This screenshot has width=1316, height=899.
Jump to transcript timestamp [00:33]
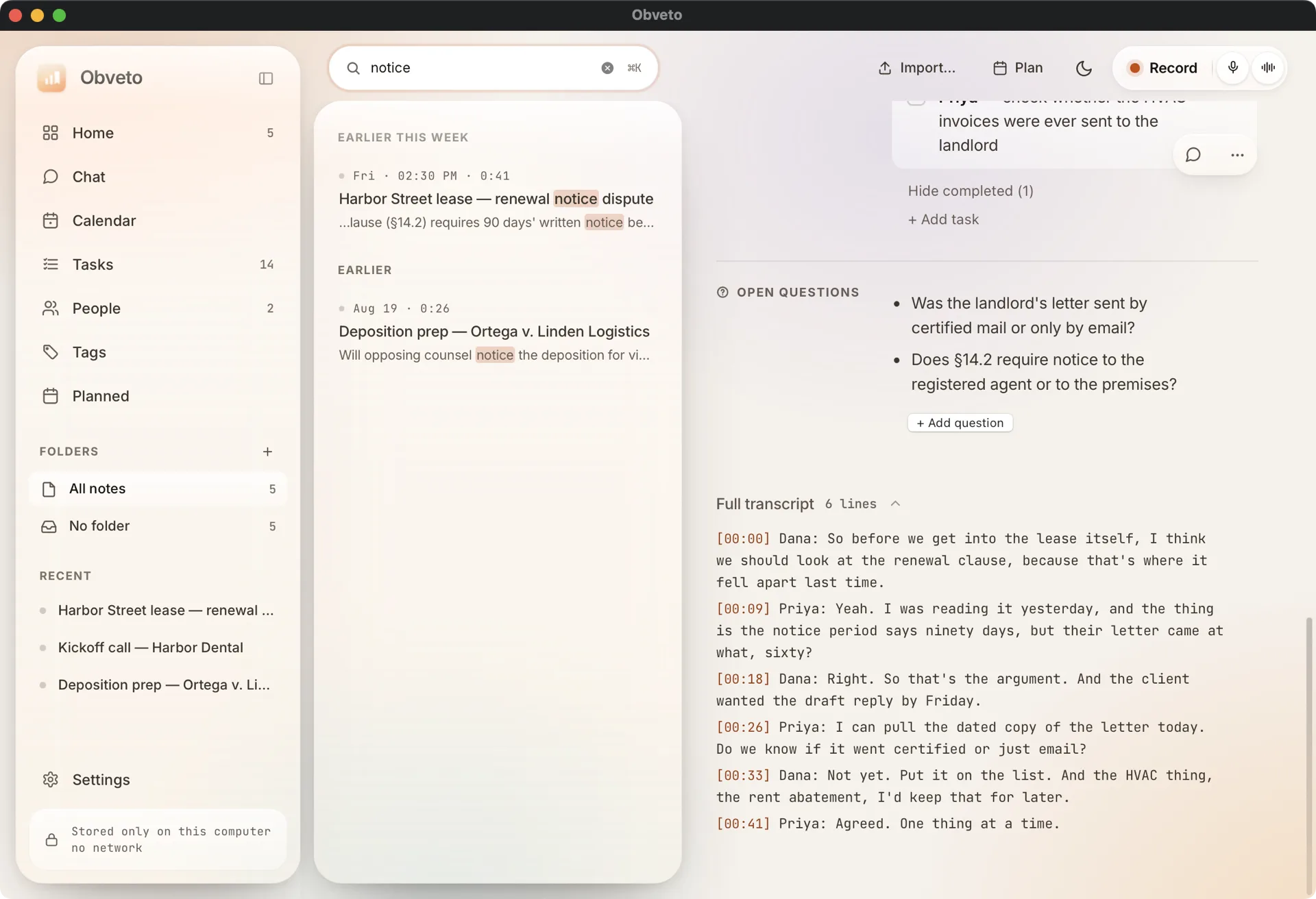[x=743, y=776]
